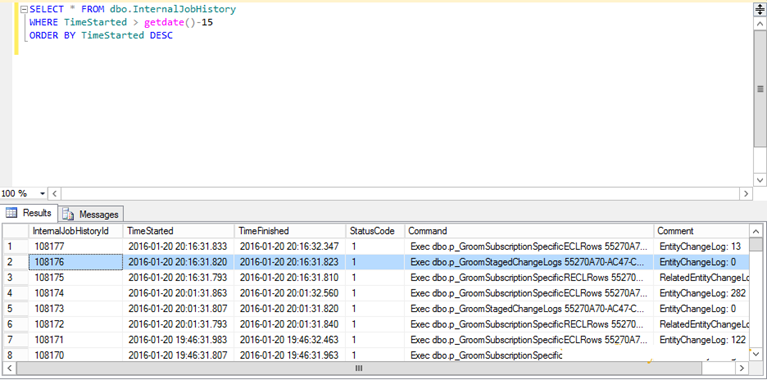Select the Comment column header
The image size is (767, 380).
[701, 231]
